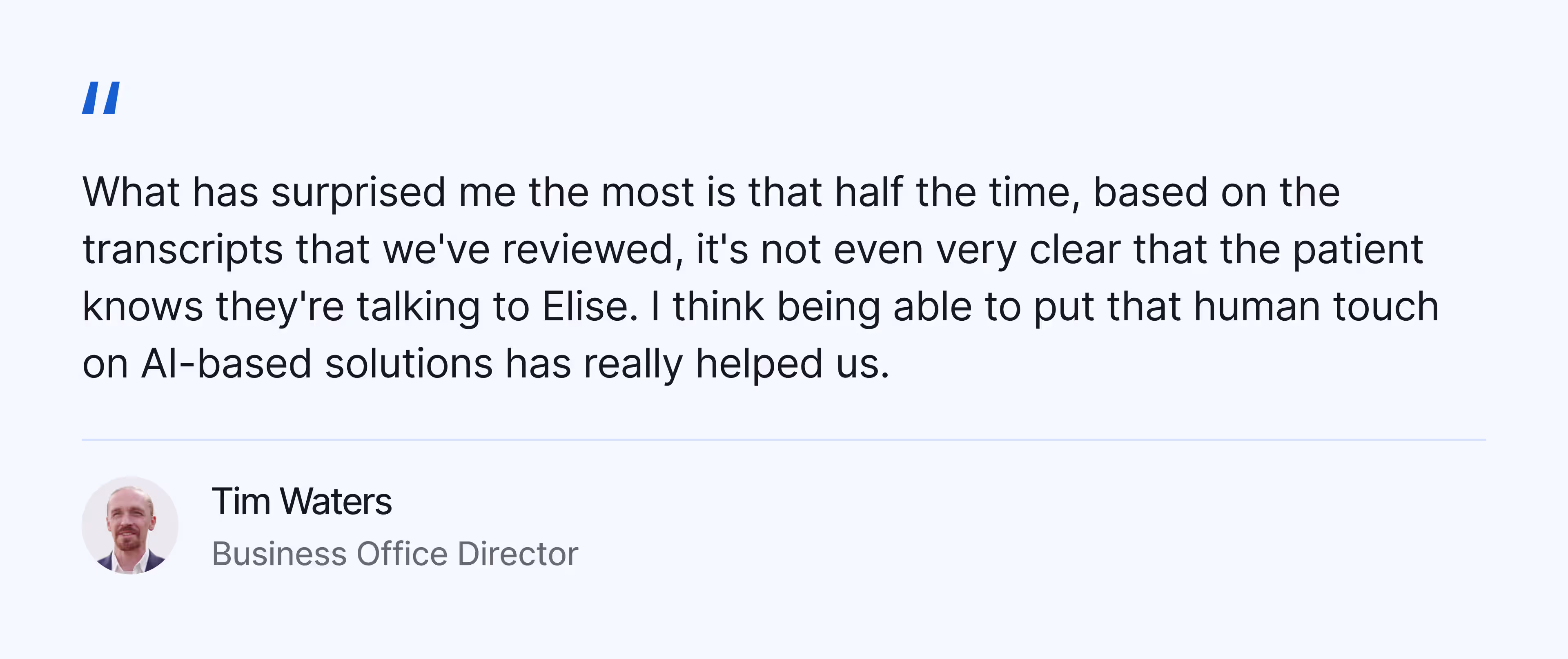Click the opening words What has
This screenshot has width=1568, height=659.
click(x=170, y=192)
